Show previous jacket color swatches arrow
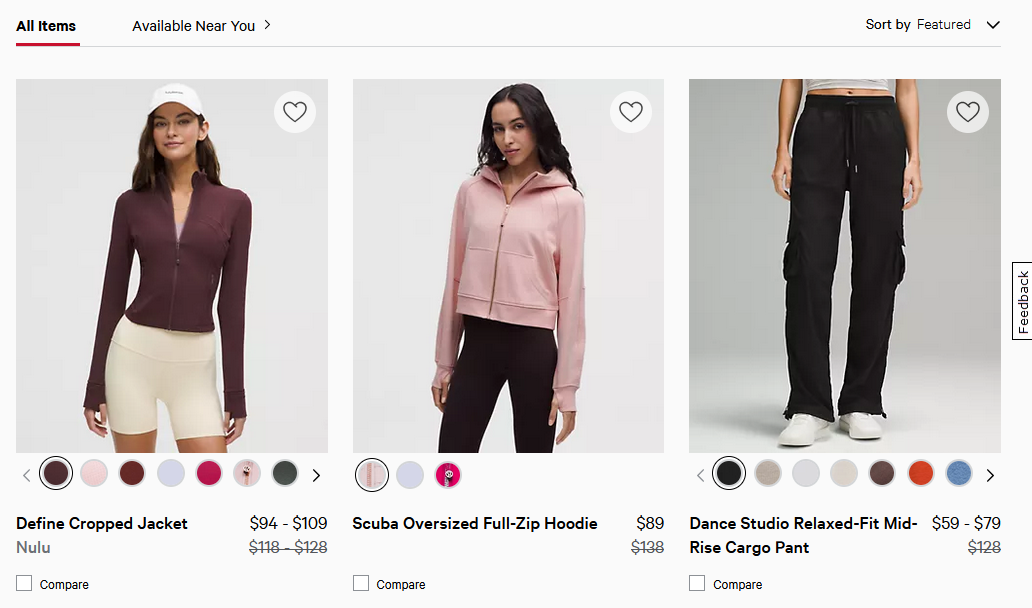 (x=27, y=475)
